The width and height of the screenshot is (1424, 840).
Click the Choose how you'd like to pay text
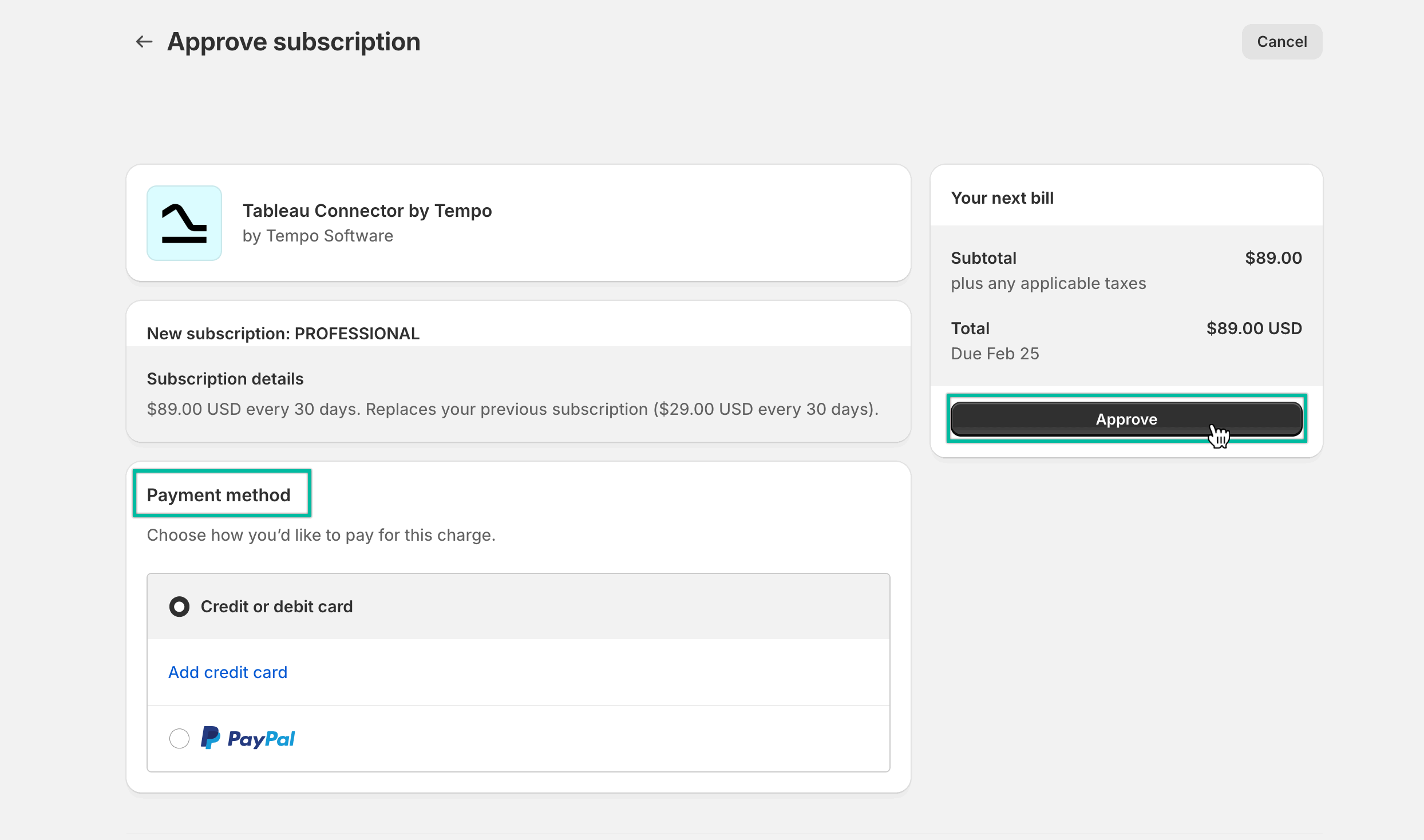(321, 535)
